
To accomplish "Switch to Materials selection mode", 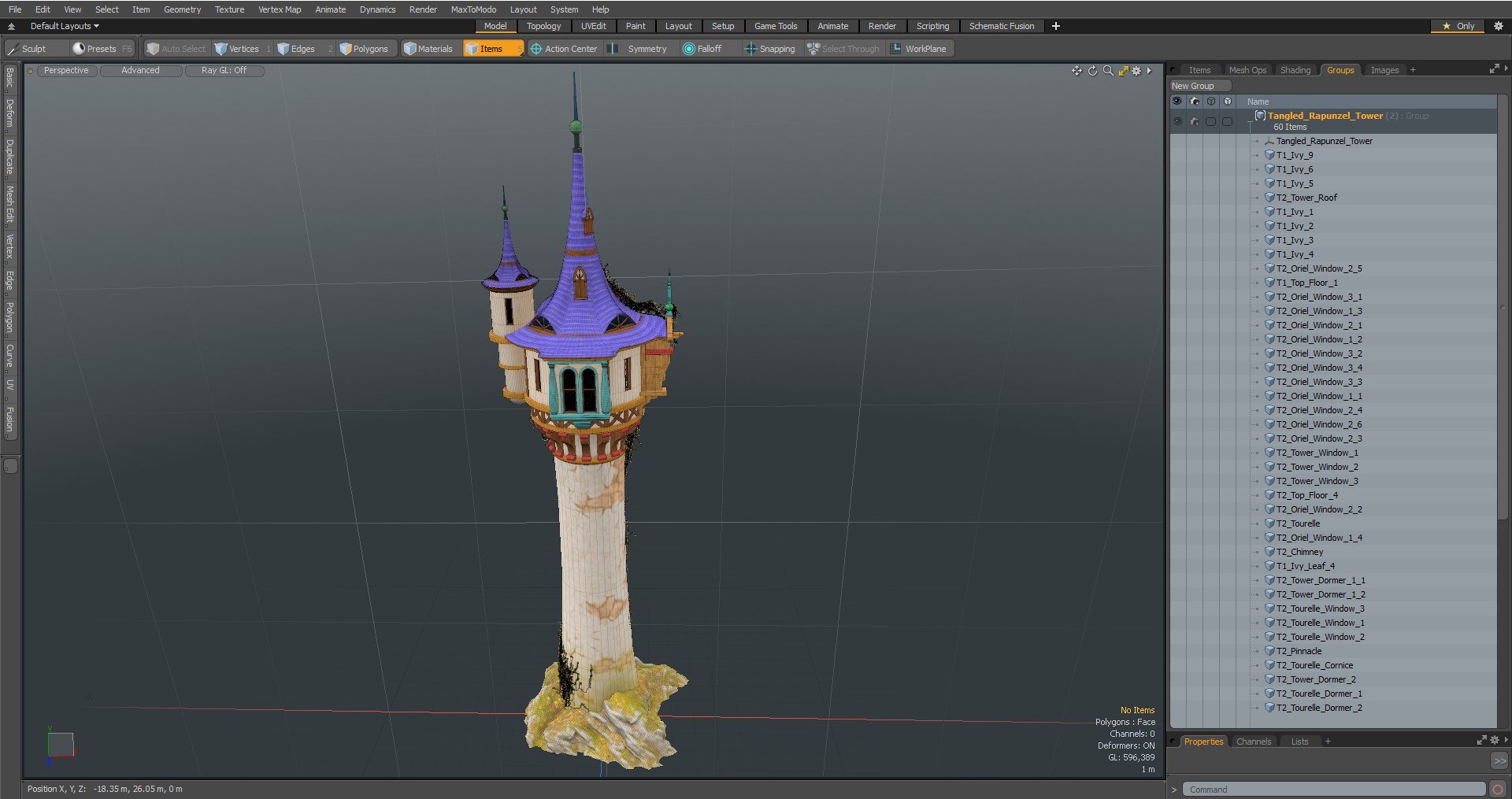I will (x=428, y=49).
